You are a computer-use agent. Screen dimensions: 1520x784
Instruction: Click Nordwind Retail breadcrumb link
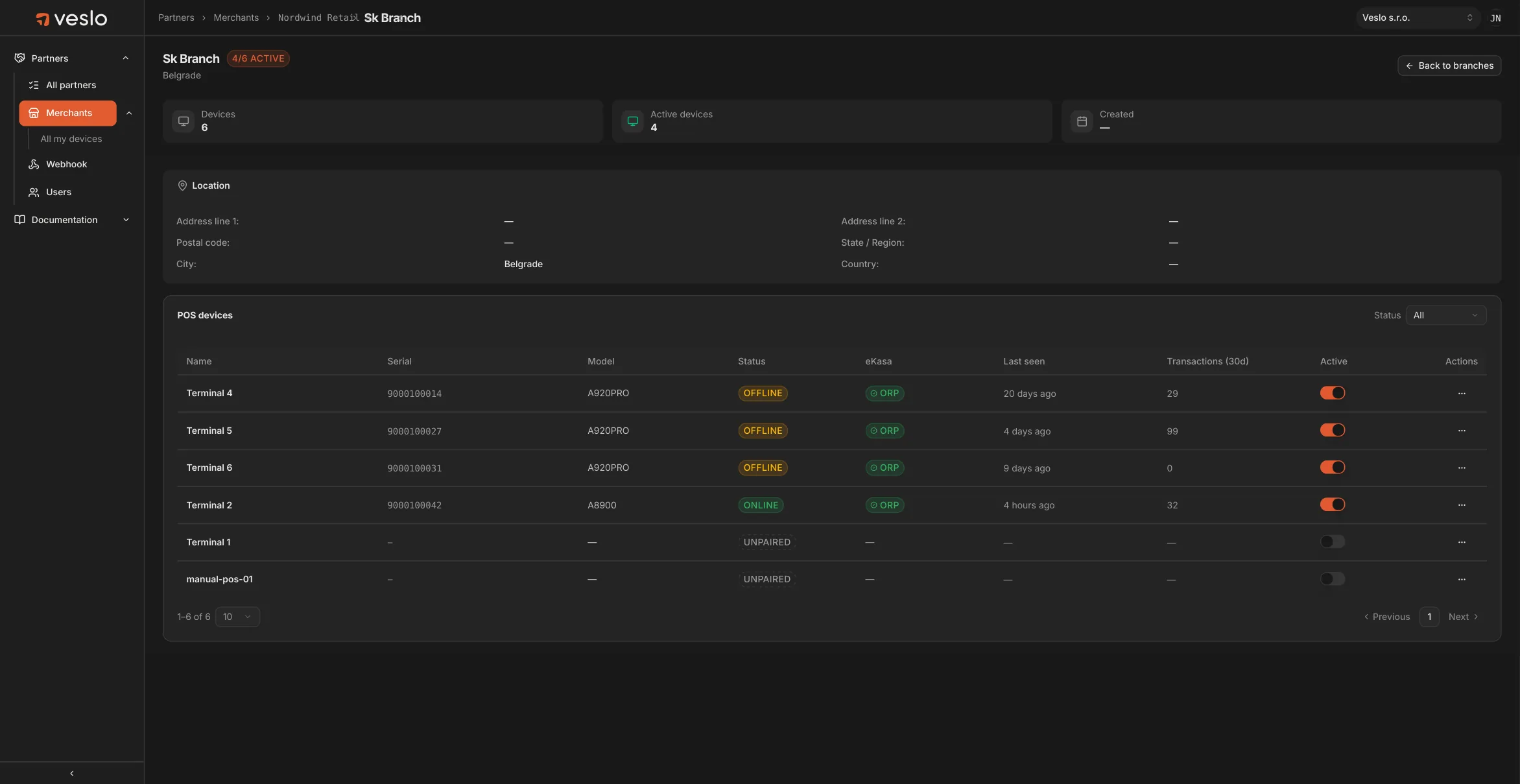pyautogui.click(x=318, y=18)
